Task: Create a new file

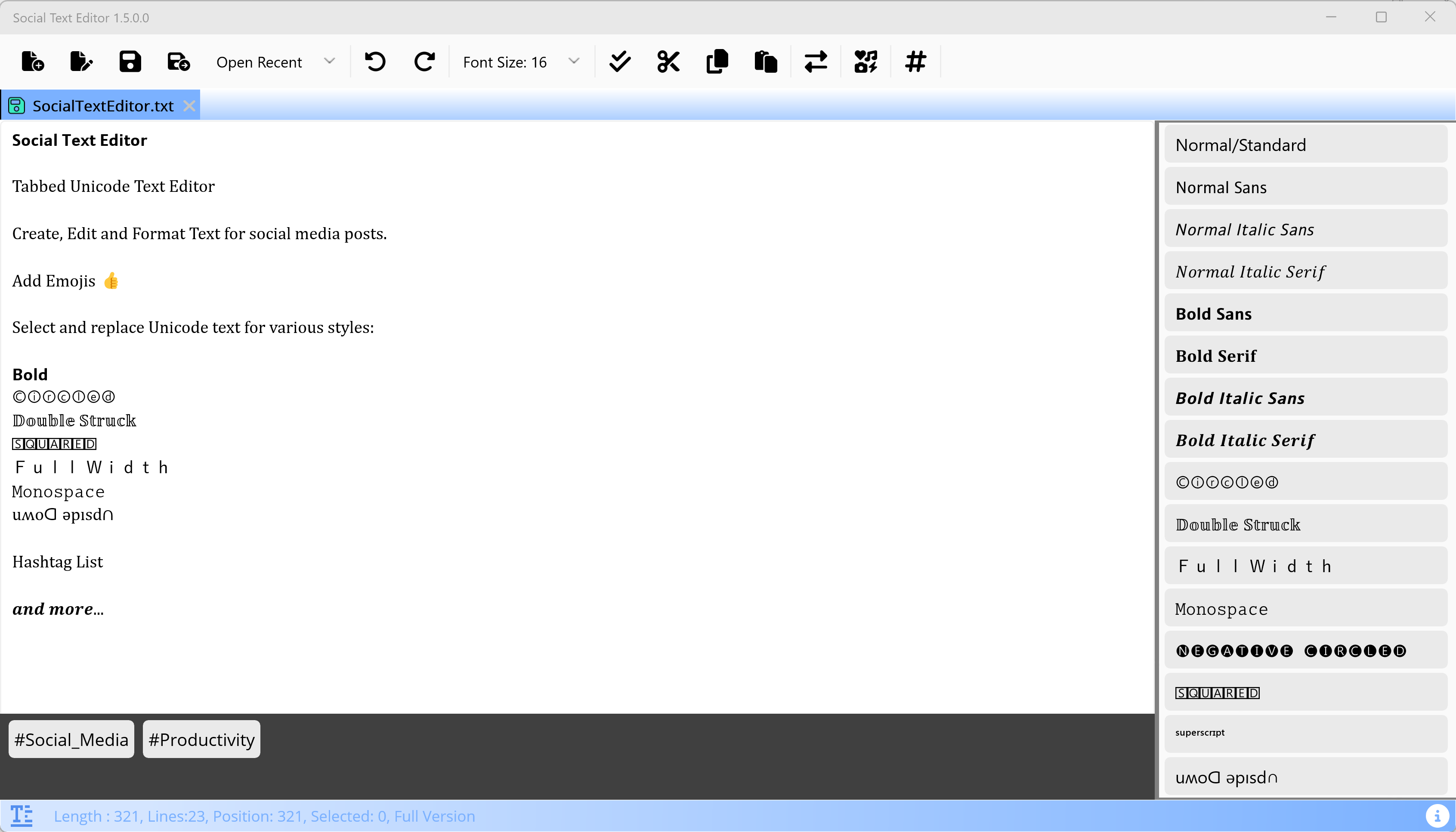Action: [x=33, y=61]
